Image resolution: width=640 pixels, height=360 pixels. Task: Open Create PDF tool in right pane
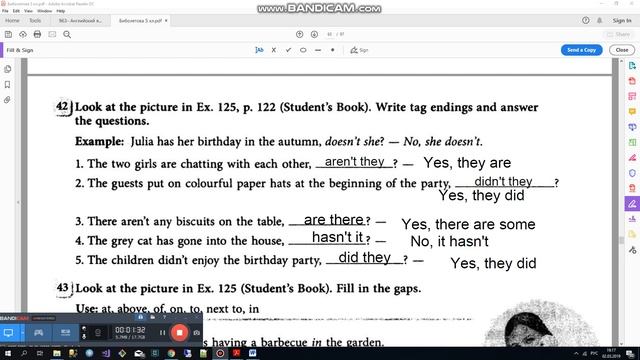point(632,81)
